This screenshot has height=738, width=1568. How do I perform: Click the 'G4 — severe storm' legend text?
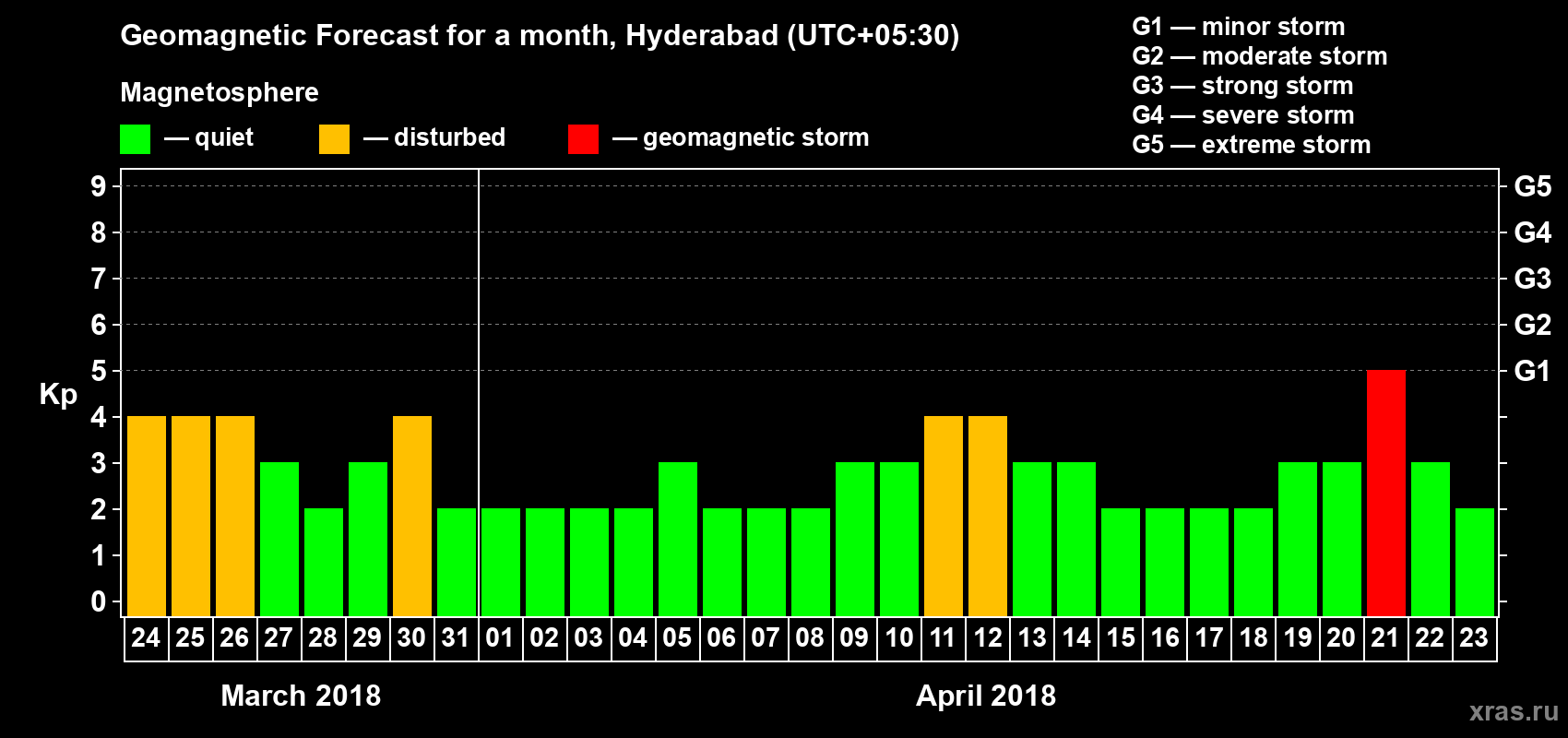click(x=1243, y=115)
